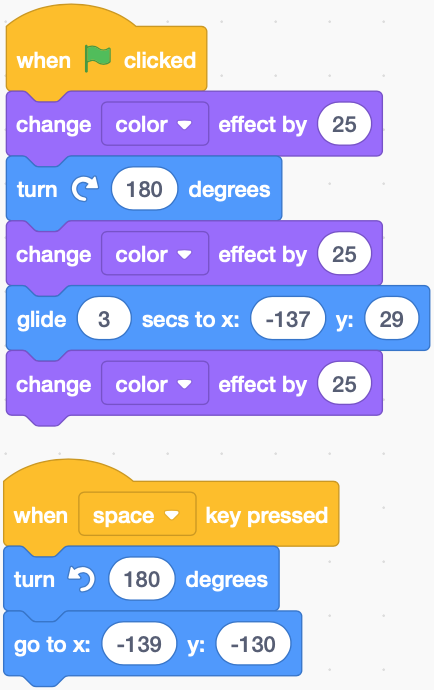The width and height of the screenshot is (434, 690).
Task: Open the third color effect dropdown
Action: pos(155,384)
